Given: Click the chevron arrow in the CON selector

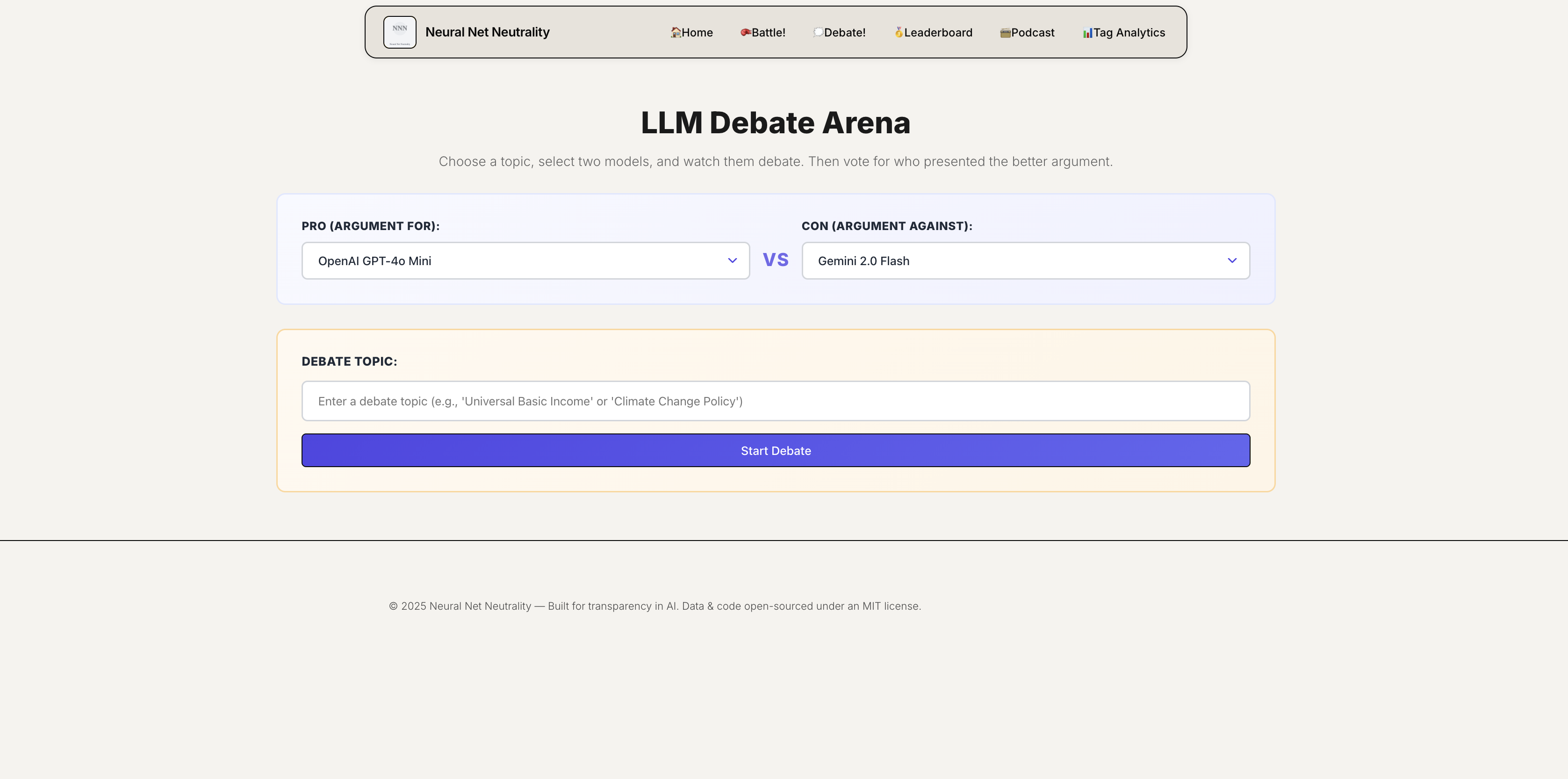Looking at the screenshot, I should (1232, 260).
